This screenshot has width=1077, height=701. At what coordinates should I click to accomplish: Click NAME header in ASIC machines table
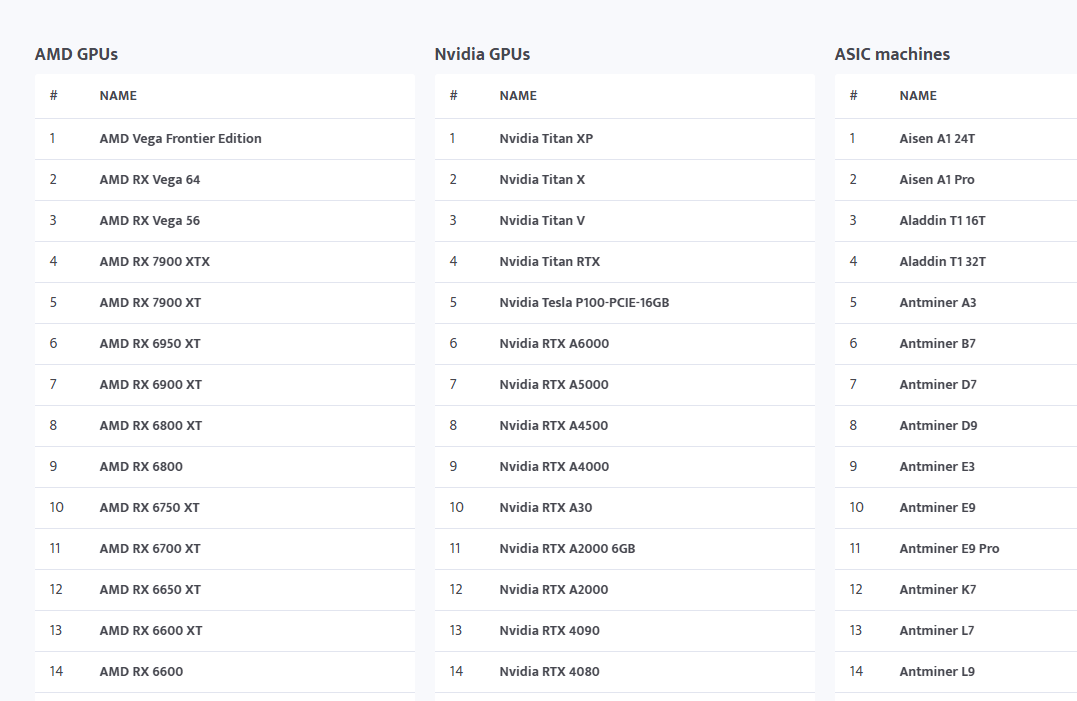(x=918, y=96)
